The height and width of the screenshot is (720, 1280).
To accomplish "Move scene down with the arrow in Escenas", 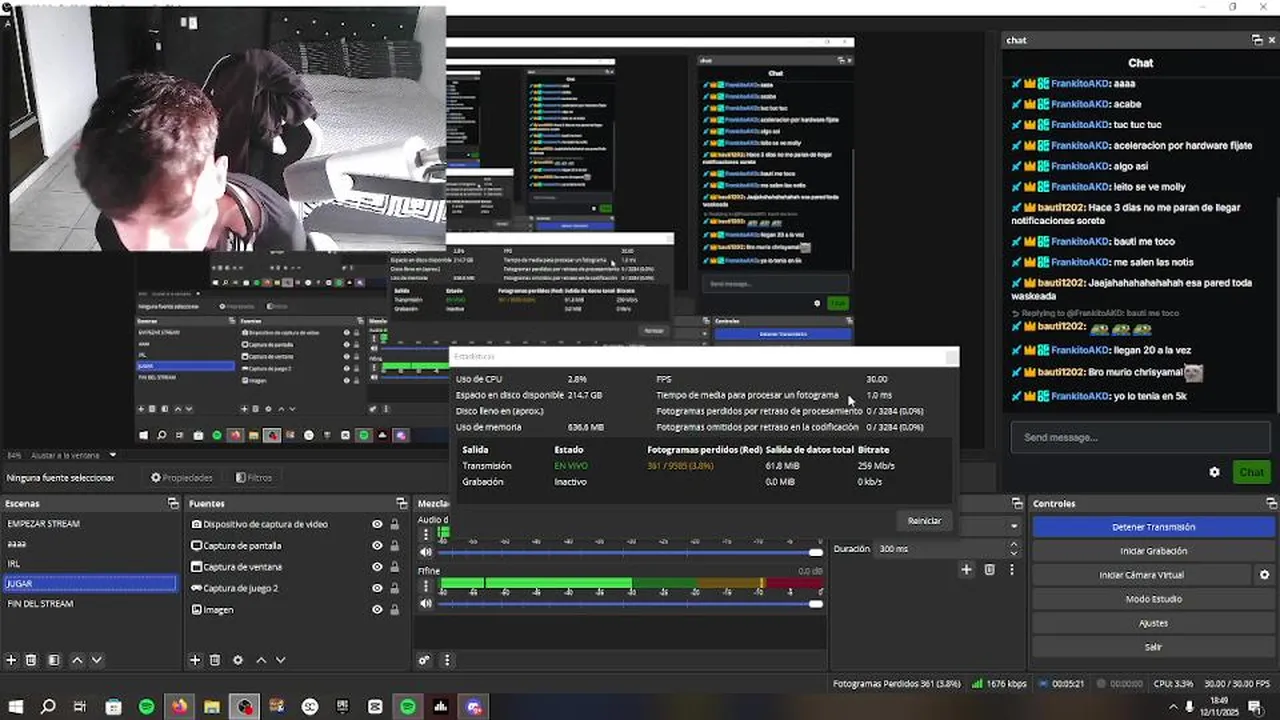I will 97,660.
